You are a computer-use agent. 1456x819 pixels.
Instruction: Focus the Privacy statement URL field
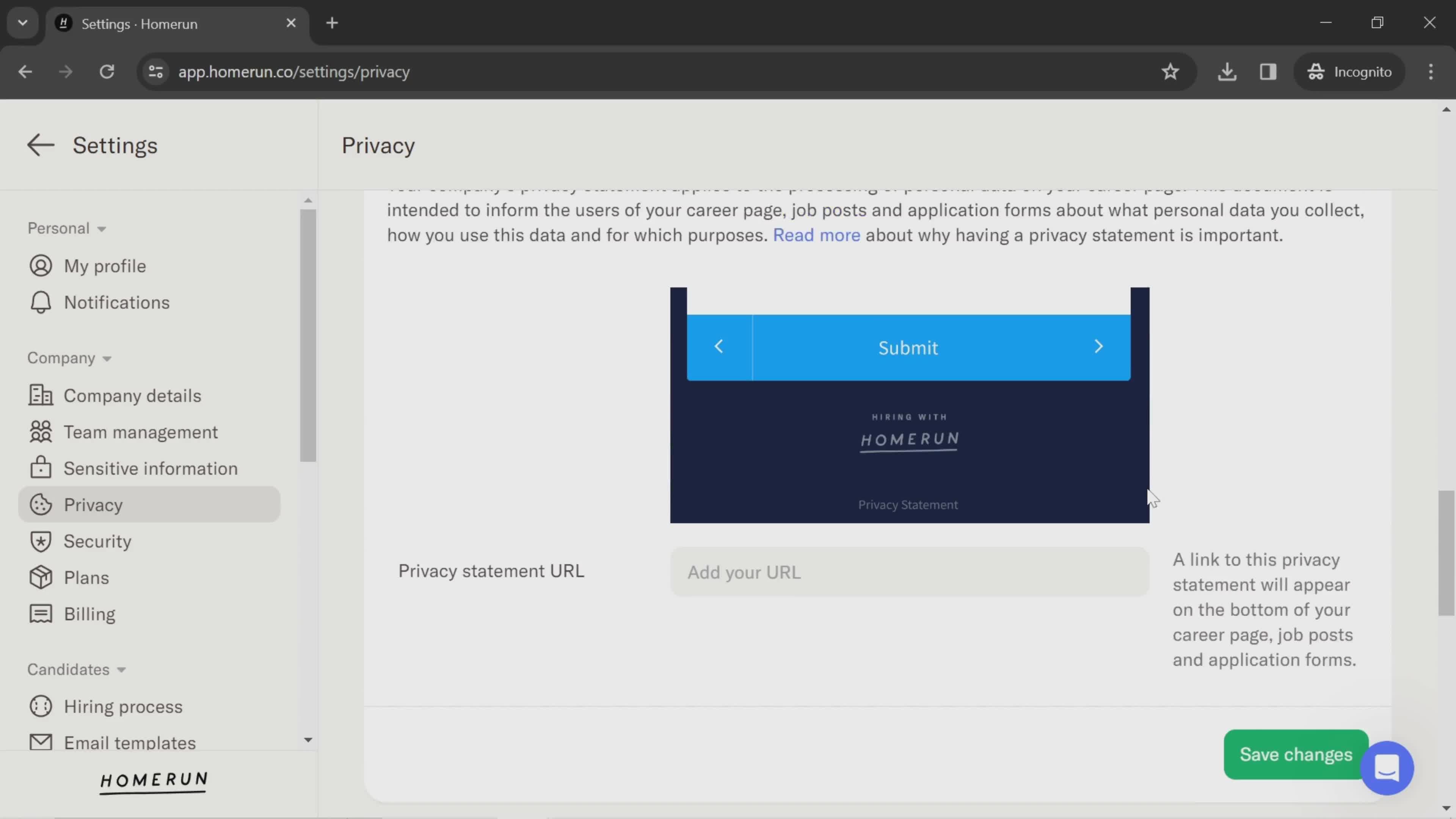click(x=910, y=572)
